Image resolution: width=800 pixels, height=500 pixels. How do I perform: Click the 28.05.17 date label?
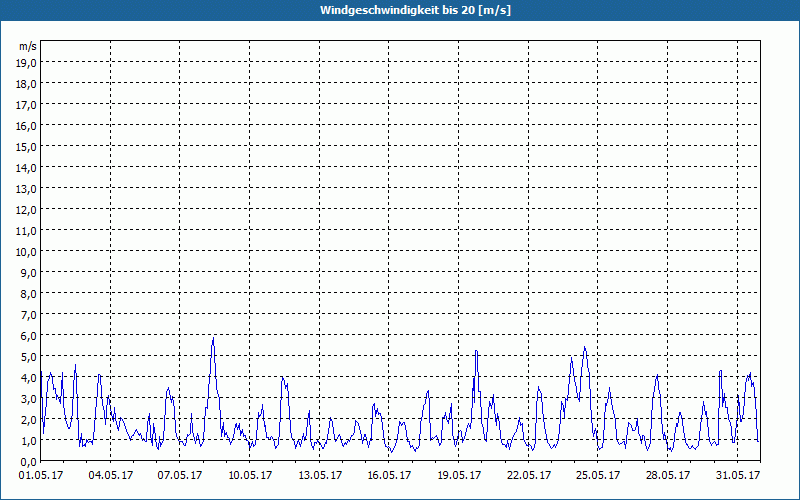point(667,475)
